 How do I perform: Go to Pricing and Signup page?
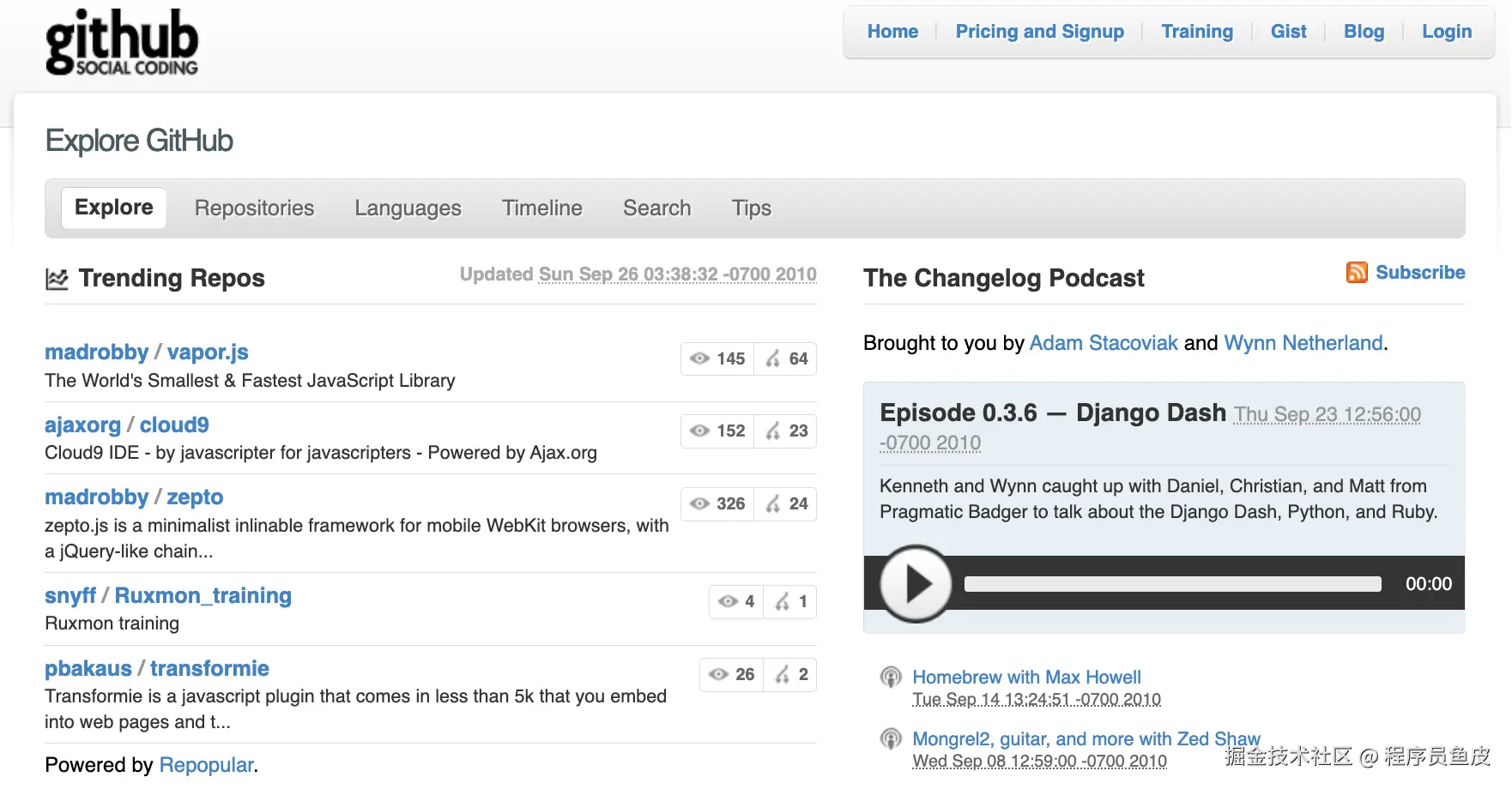click(1039, 32)
